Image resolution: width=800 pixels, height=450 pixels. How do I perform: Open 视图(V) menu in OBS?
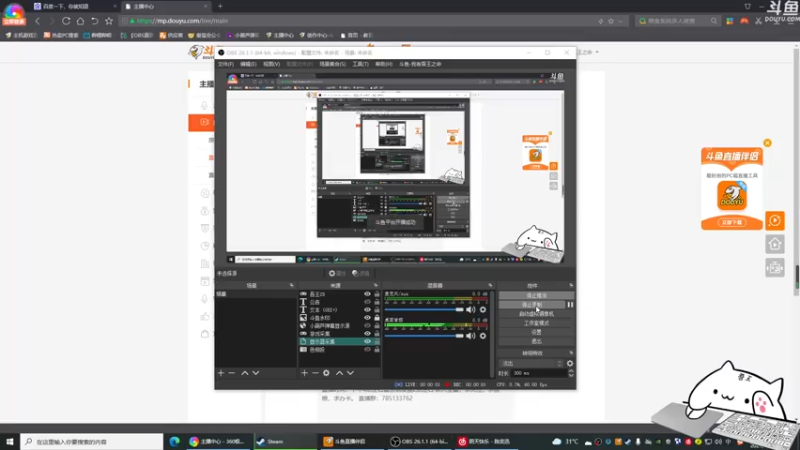point(271,64)
